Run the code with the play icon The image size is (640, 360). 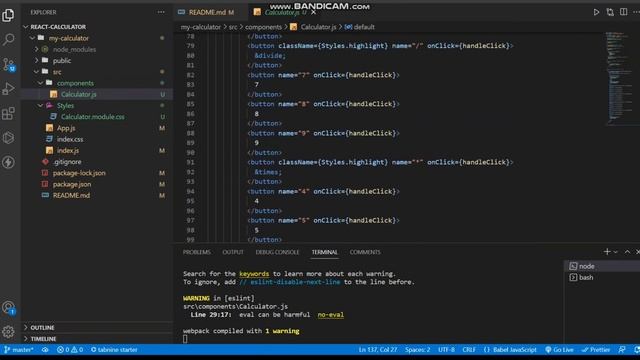coord(596,12)
